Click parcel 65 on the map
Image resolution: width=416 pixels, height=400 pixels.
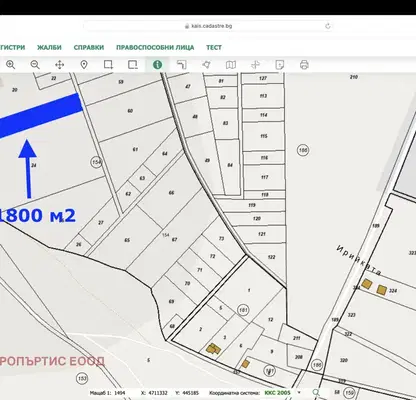(x=127, y=240)
